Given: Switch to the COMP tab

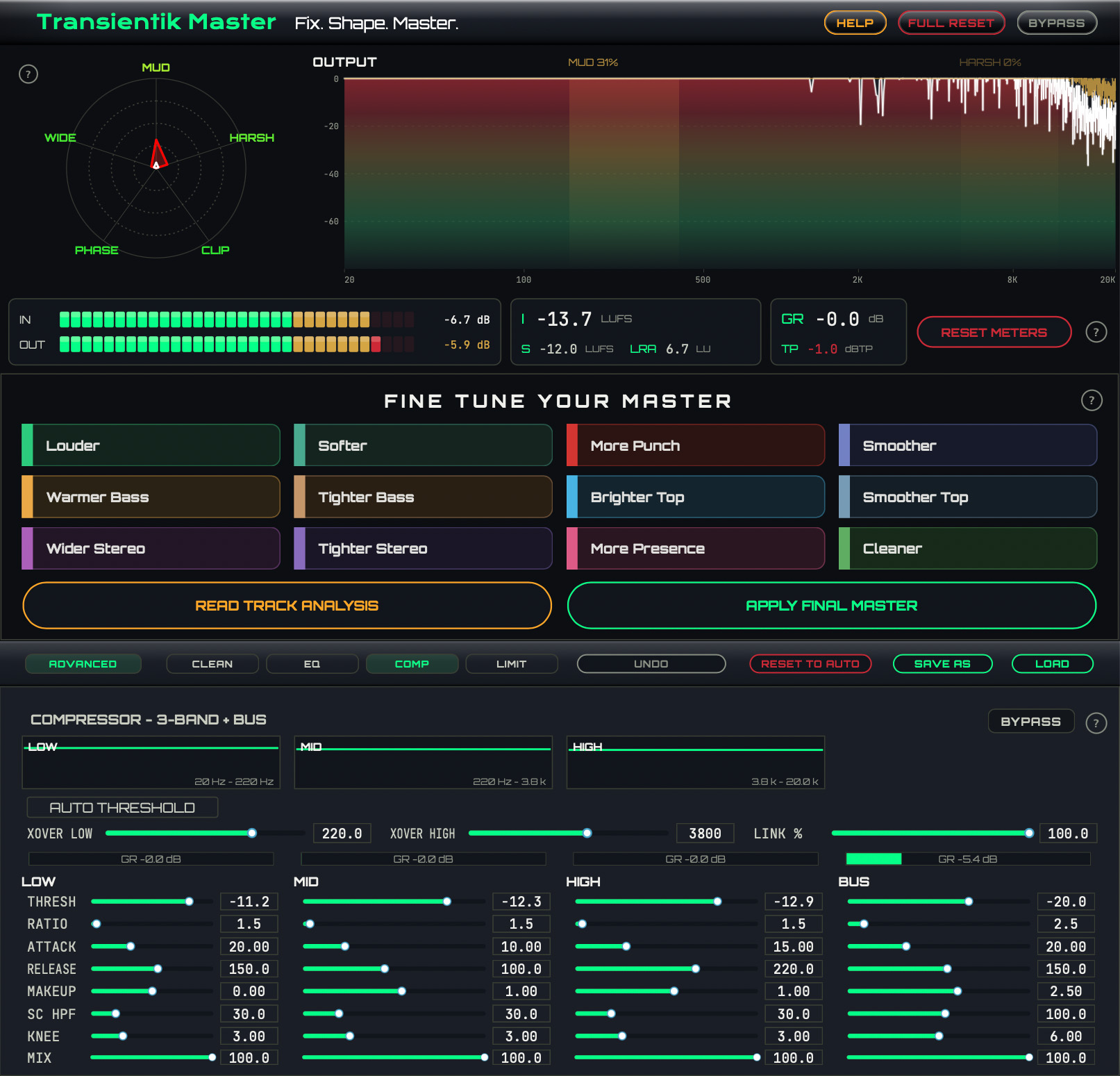Looking at the screenshot, I should pyautogui.click(x=412, y=664).
